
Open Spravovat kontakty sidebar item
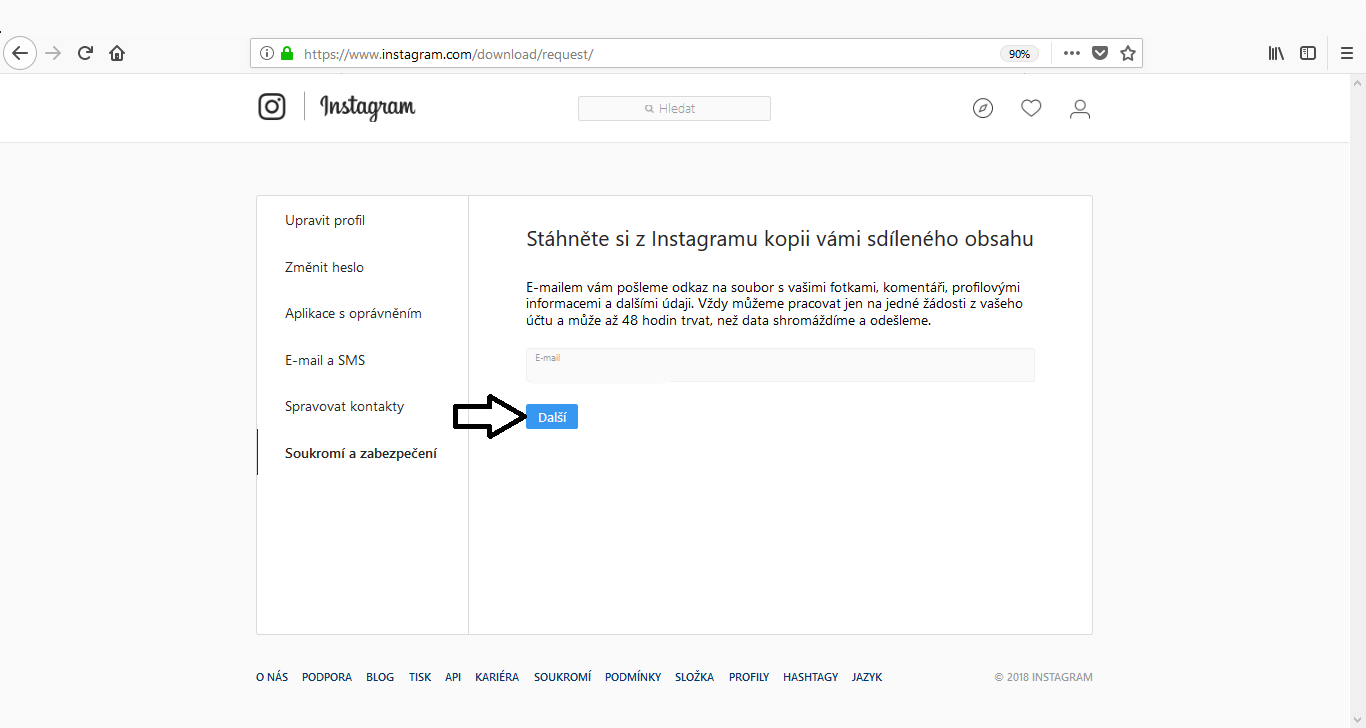coord(344,407)
